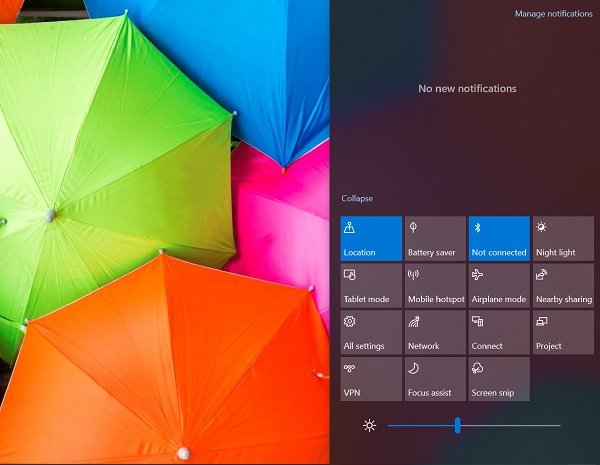Image resolution: width=600 pixels, height=465 pixels.
Task: Set brightness near maximum on slider track
Action: pyautogui.click(x=553, y=425)
